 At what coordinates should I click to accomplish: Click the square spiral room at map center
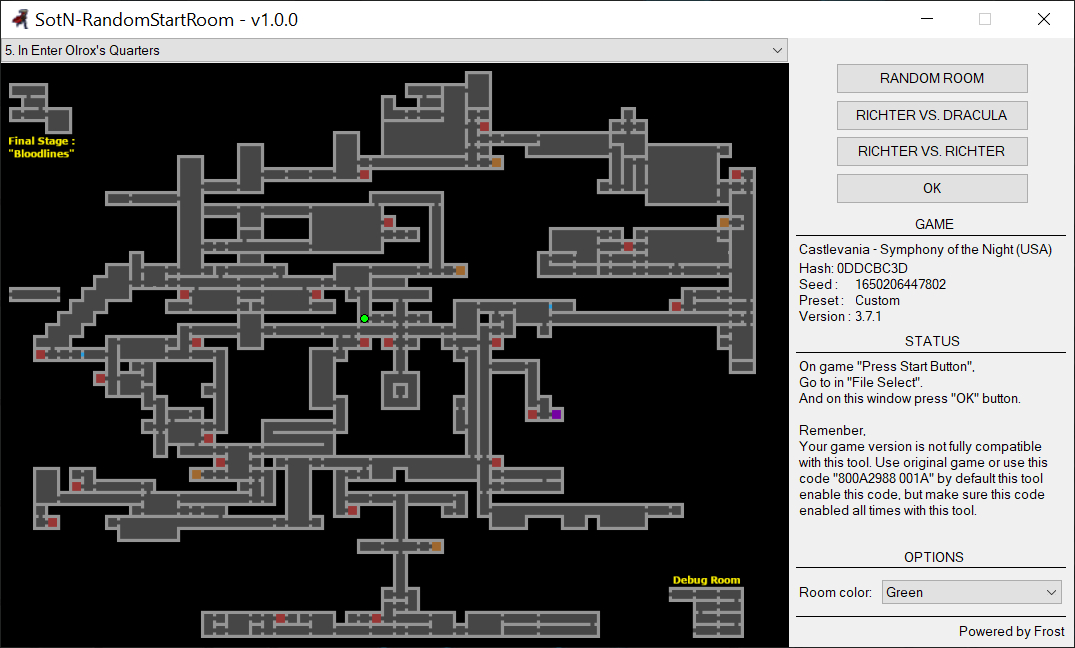400,391
